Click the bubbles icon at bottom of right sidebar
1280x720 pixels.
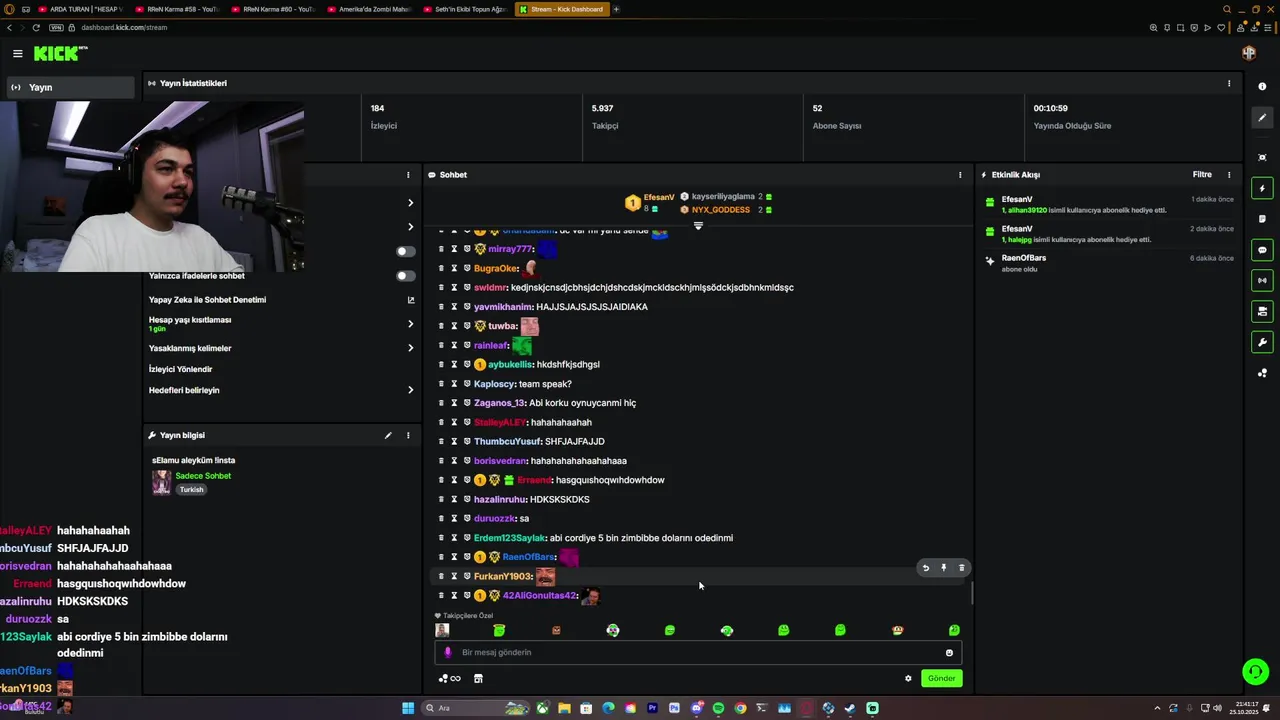point(1262,374)
